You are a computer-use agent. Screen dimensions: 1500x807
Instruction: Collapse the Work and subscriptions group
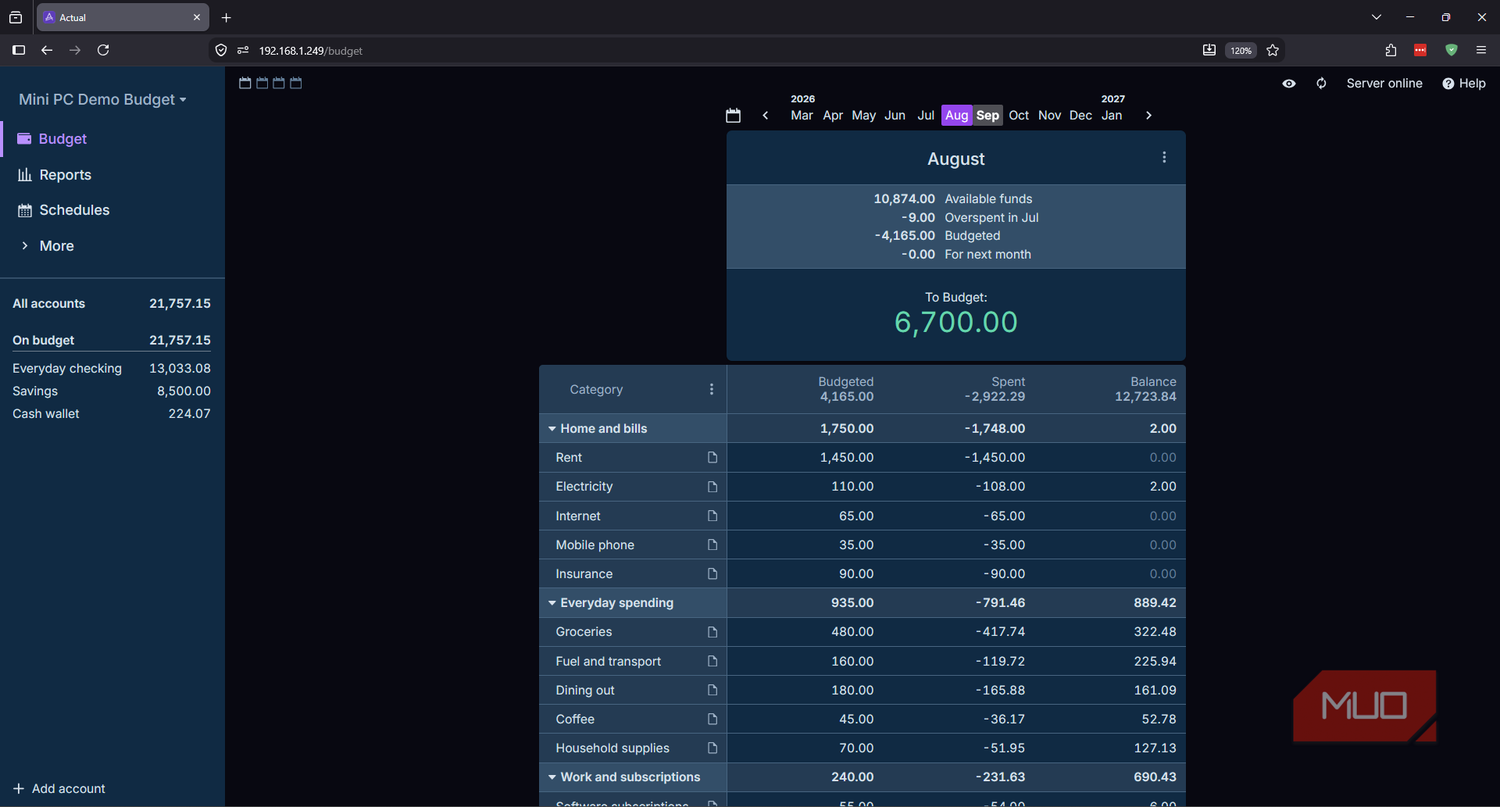click(x=552, y=777)
